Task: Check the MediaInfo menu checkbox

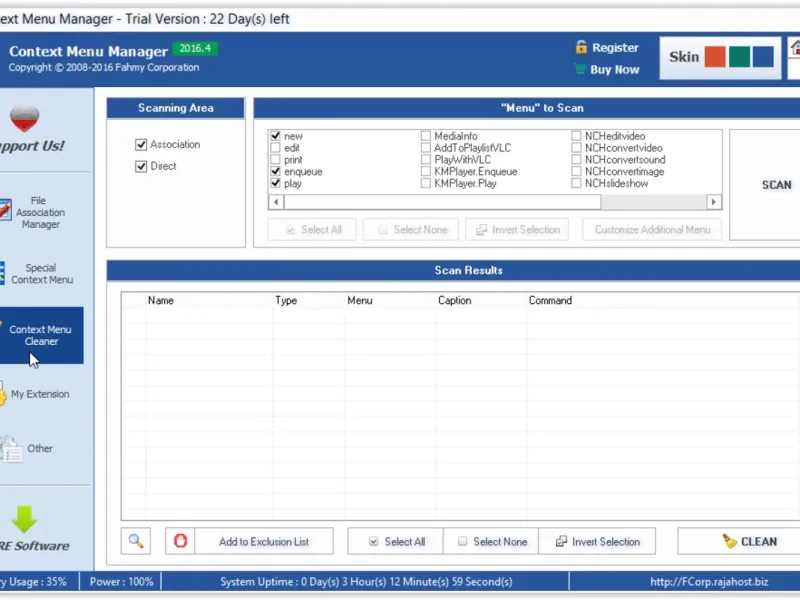Action: [426, 136]
